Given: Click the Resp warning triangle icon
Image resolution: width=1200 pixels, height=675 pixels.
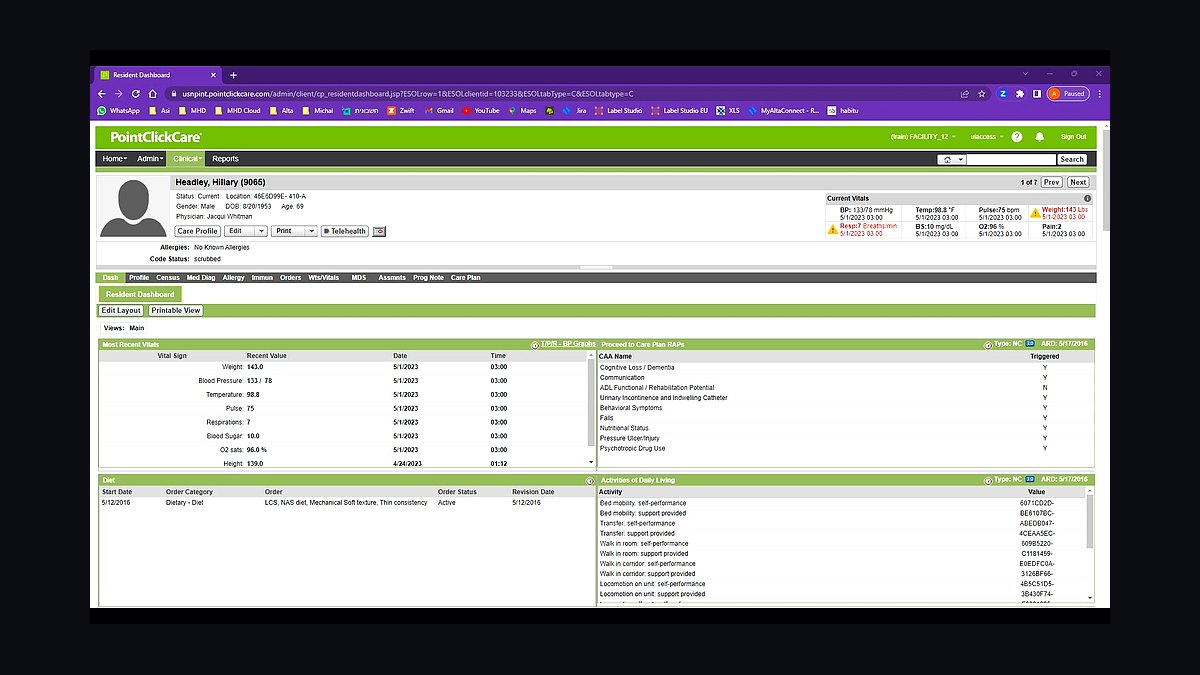Looking at the screenshot, I should (x=833, y=229).
